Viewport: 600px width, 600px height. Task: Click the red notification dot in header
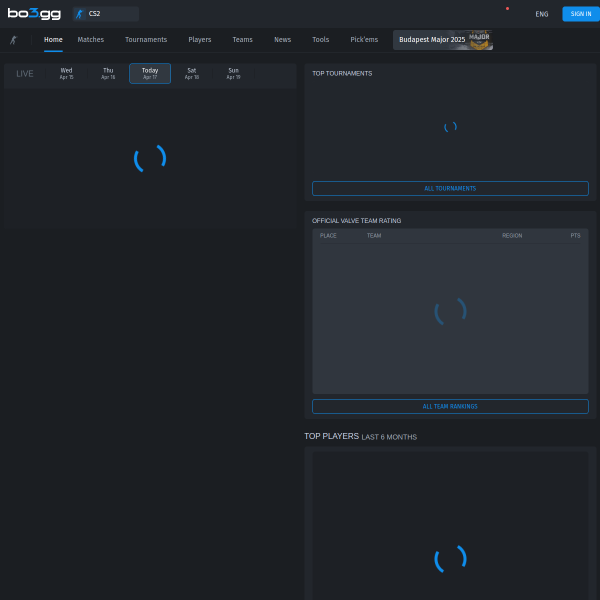point(507,8)
